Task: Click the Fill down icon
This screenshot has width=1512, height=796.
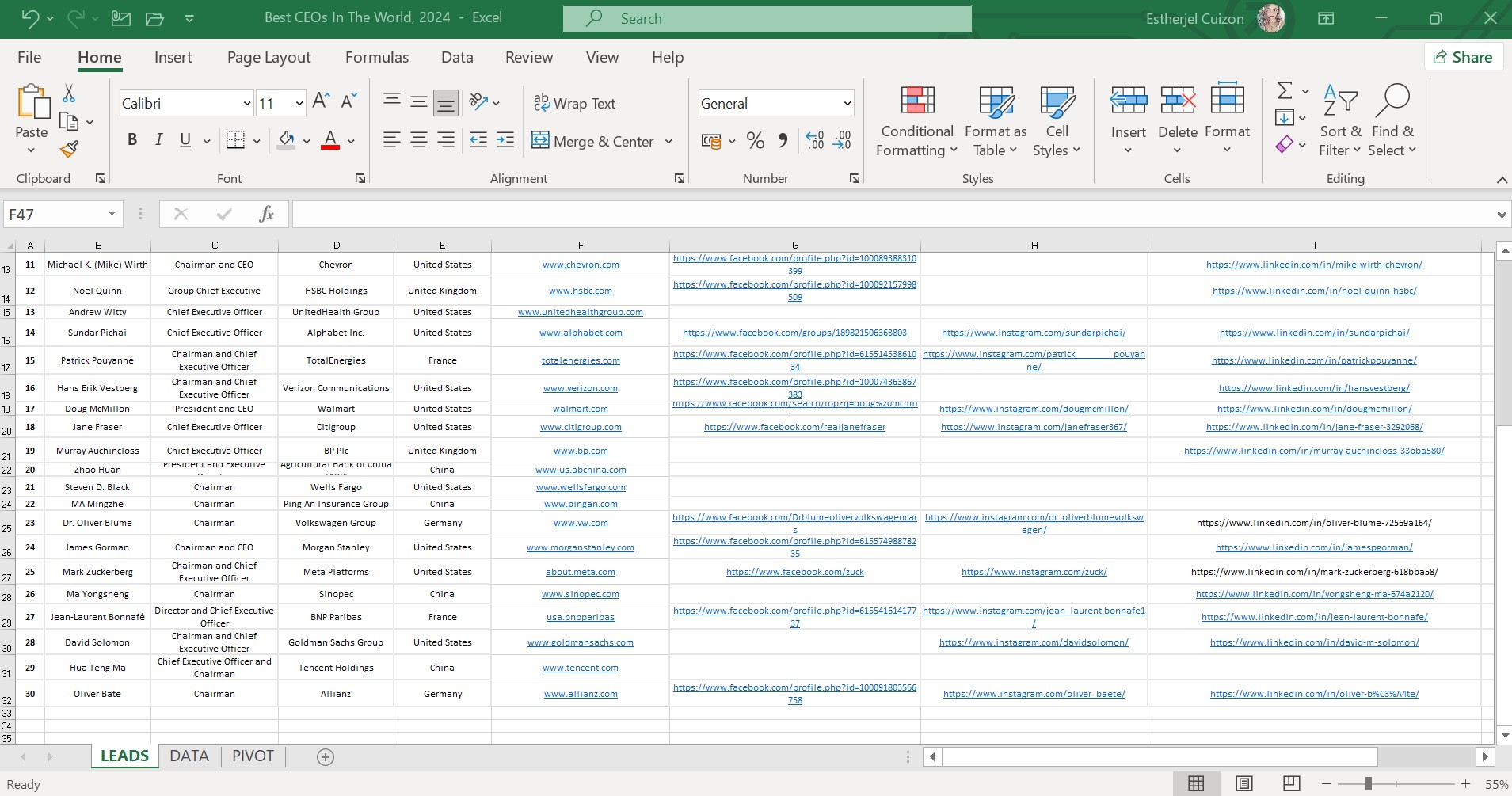Action: (1285, 118)
